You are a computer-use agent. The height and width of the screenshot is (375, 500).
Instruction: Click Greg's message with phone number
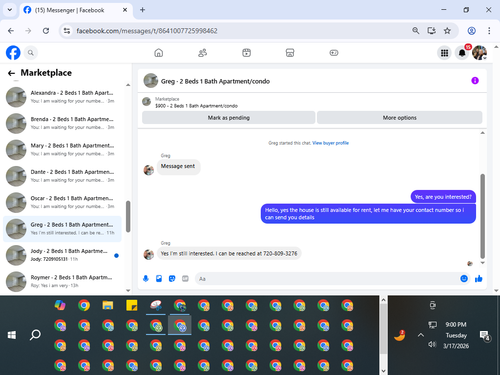[x=229, y=254]
